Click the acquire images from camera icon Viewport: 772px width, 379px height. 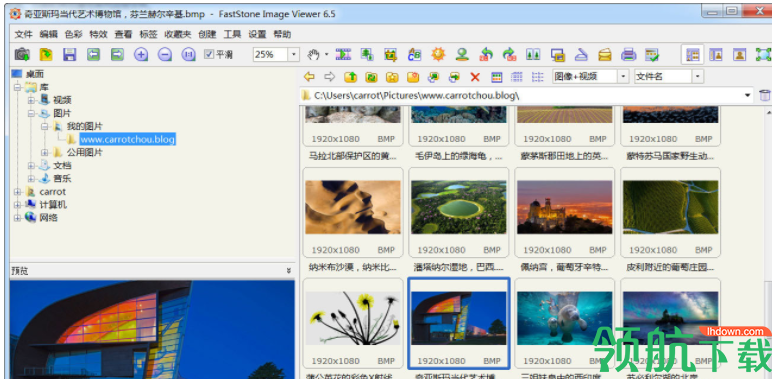click(x=22, y=54)
